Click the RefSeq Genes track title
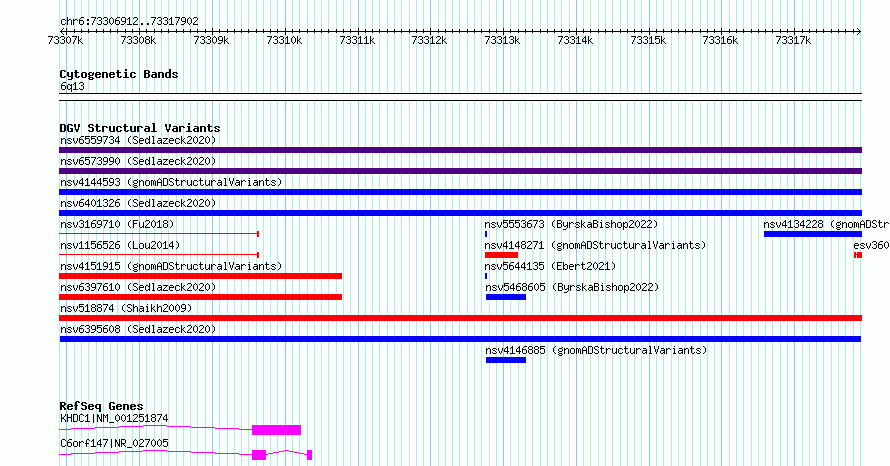 click(101, 406)
